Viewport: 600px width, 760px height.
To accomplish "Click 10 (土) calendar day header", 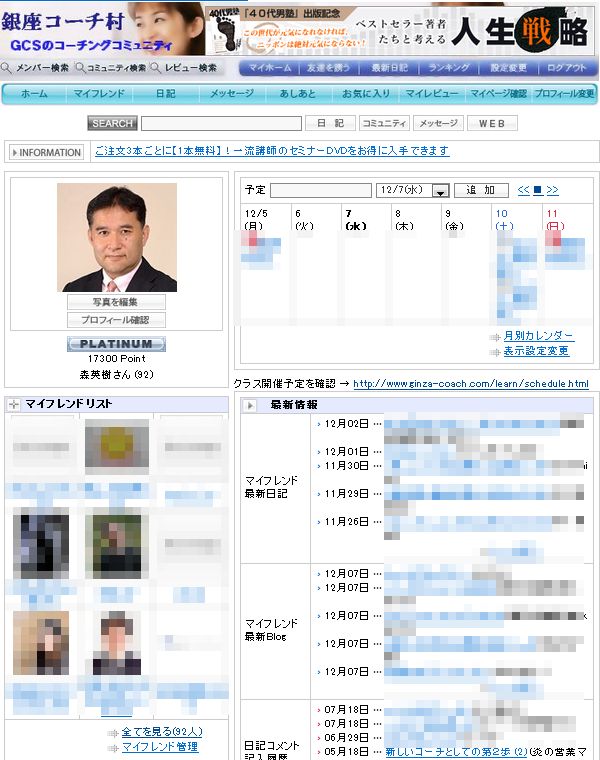I will (504, 220).
